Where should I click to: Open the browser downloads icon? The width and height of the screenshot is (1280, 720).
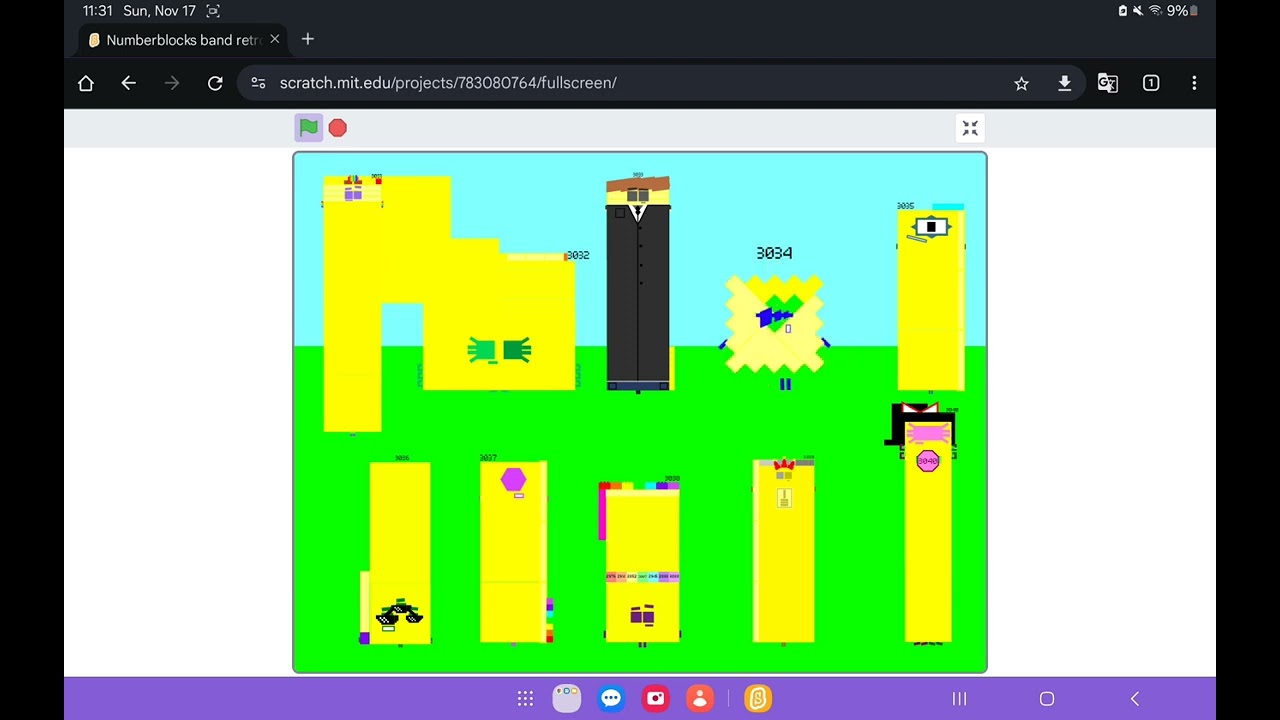pos(1065,83)
